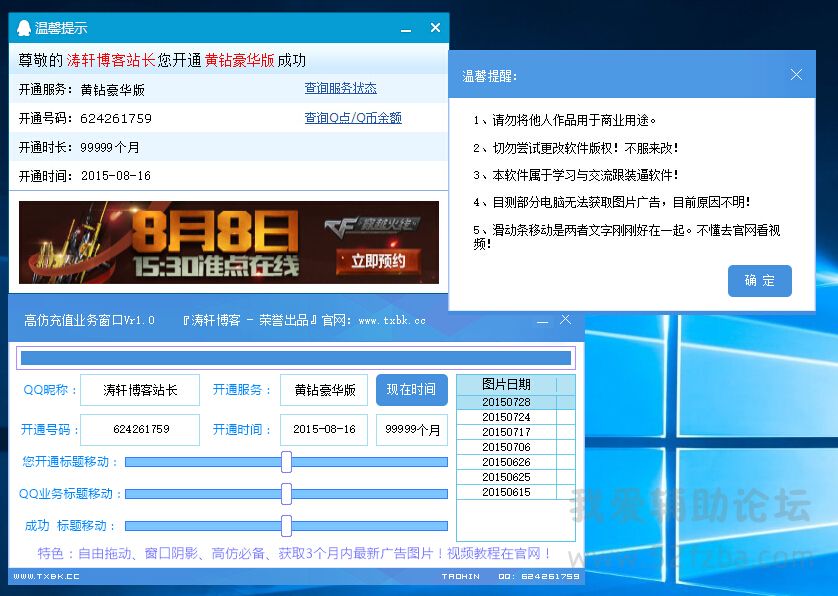Click the QQ业务标题移动 slider handle

(x=286, y=494)
